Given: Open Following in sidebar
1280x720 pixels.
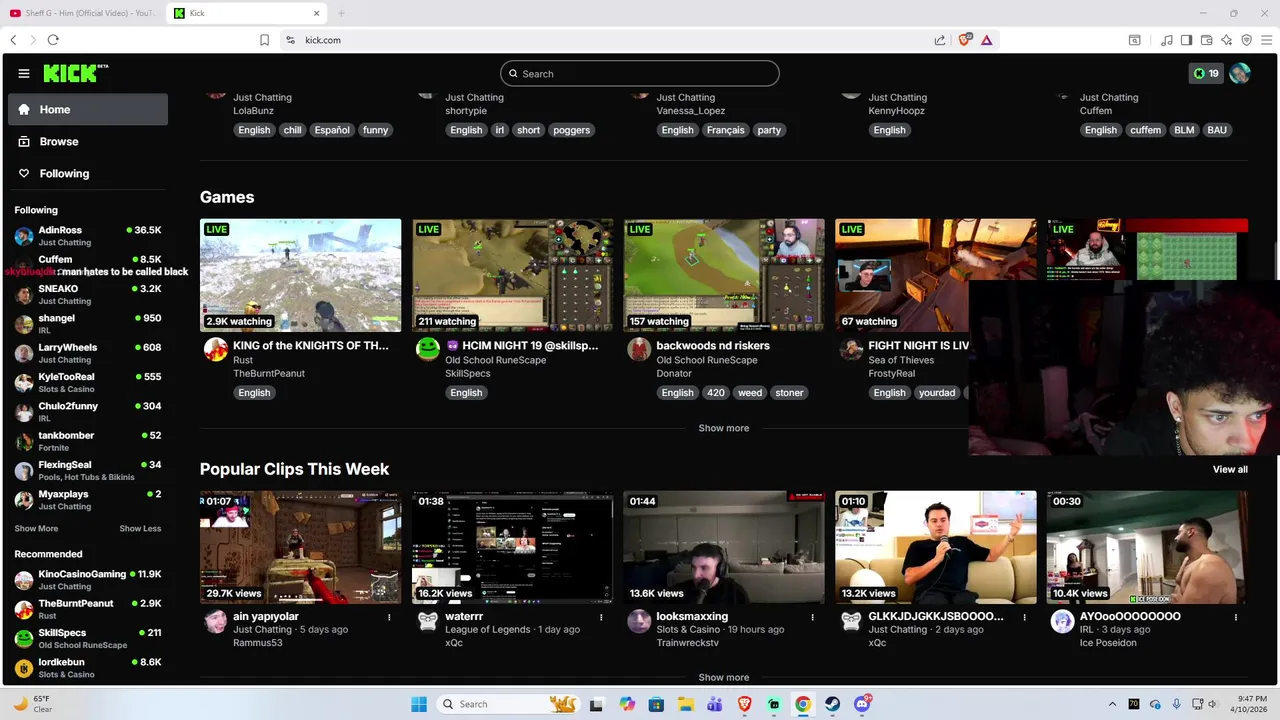Looking at the screenshot, I should point(88,173).
